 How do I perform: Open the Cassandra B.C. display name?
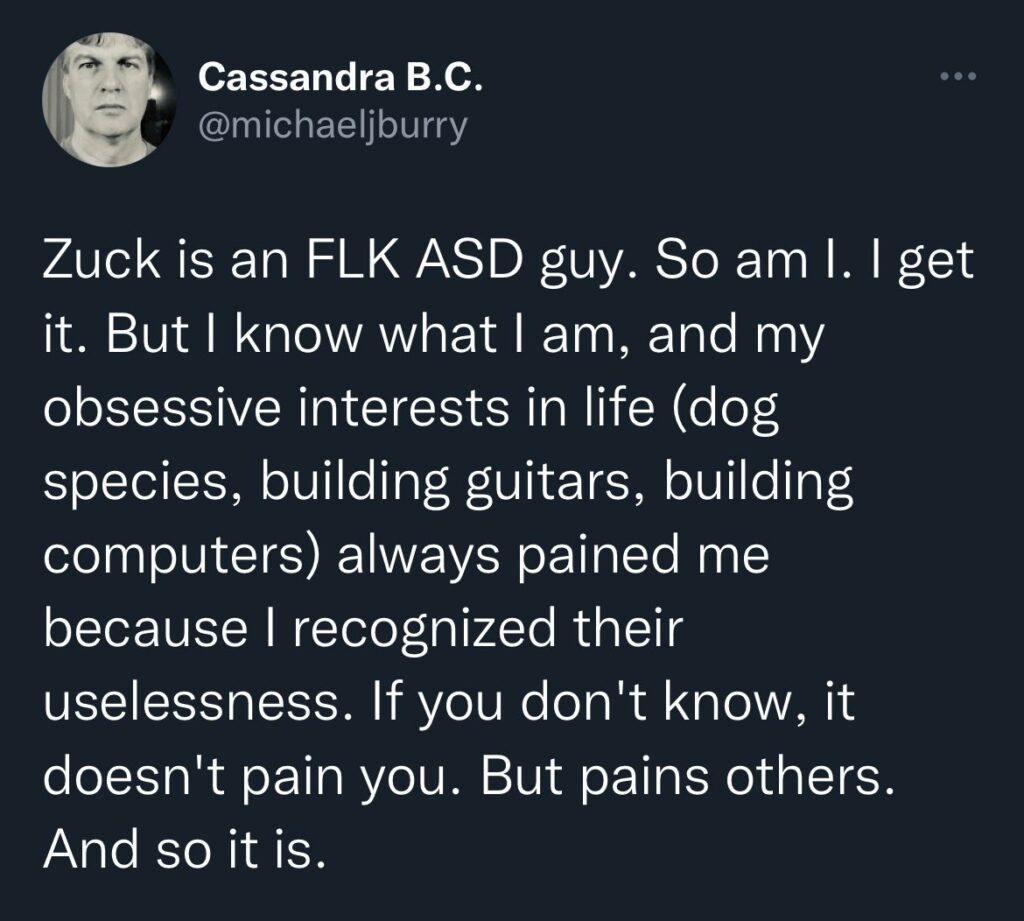[340, 78]
